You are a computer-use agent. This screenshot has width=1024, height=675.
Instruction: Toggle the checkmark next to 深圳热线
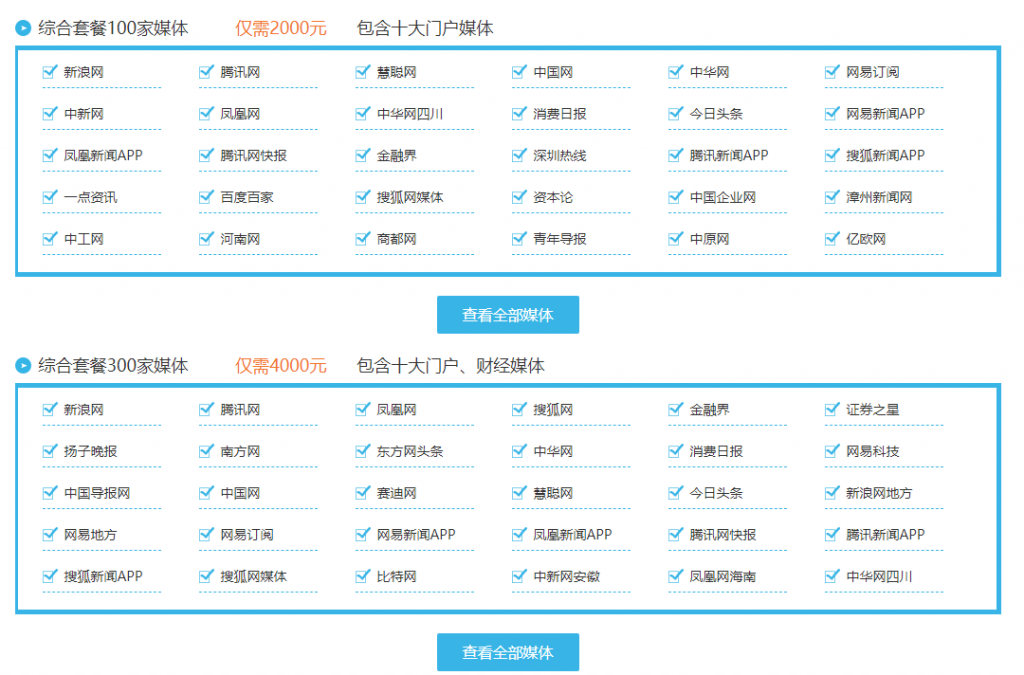tap(519, 155)
